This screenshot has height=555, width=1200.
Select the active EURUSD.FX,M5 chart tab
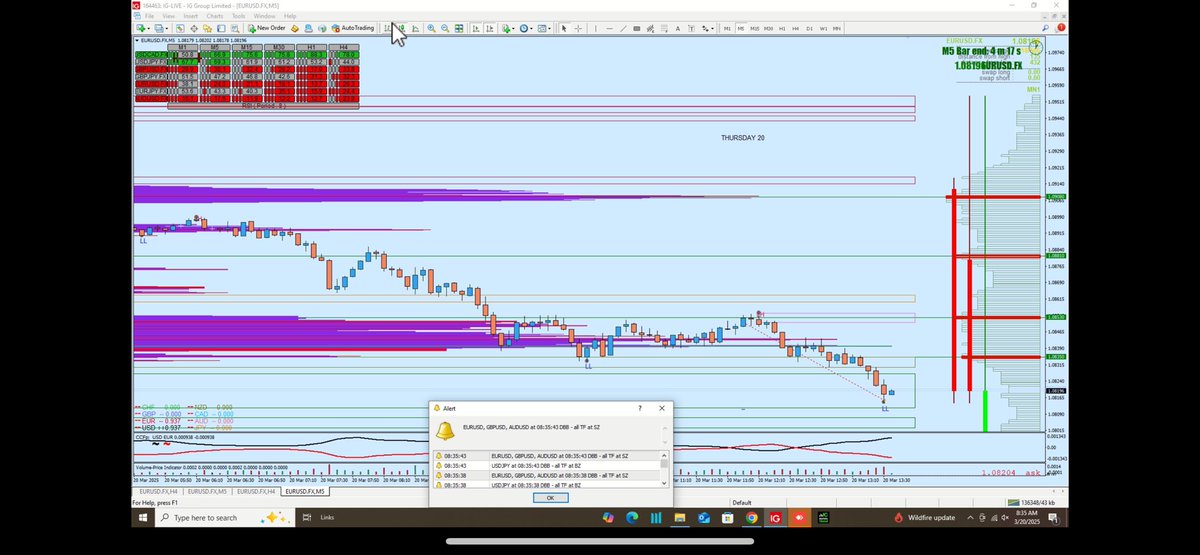[305, 491]
